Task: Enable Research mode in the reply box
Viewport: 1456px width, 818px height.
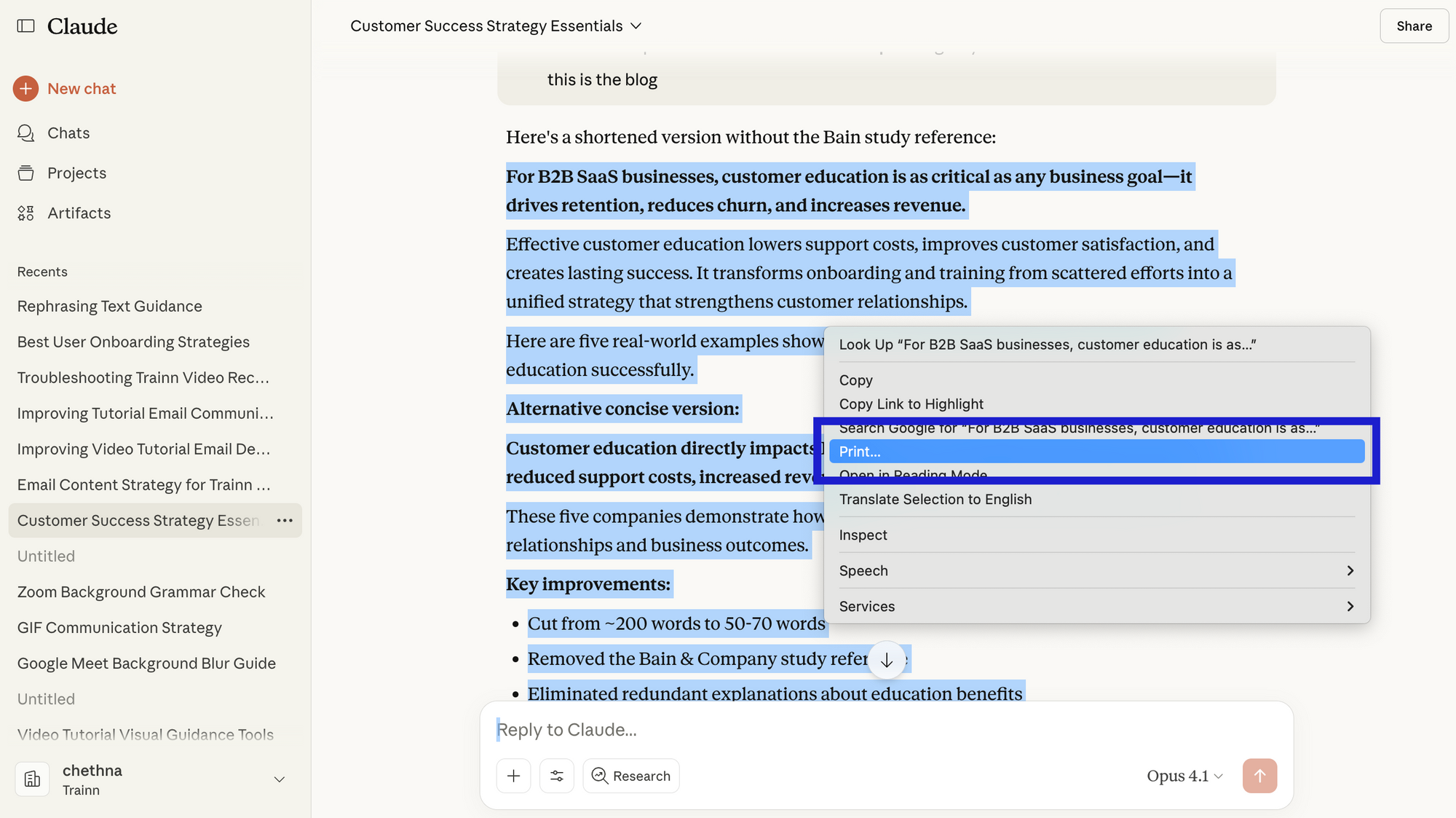Action: (630, 776)
